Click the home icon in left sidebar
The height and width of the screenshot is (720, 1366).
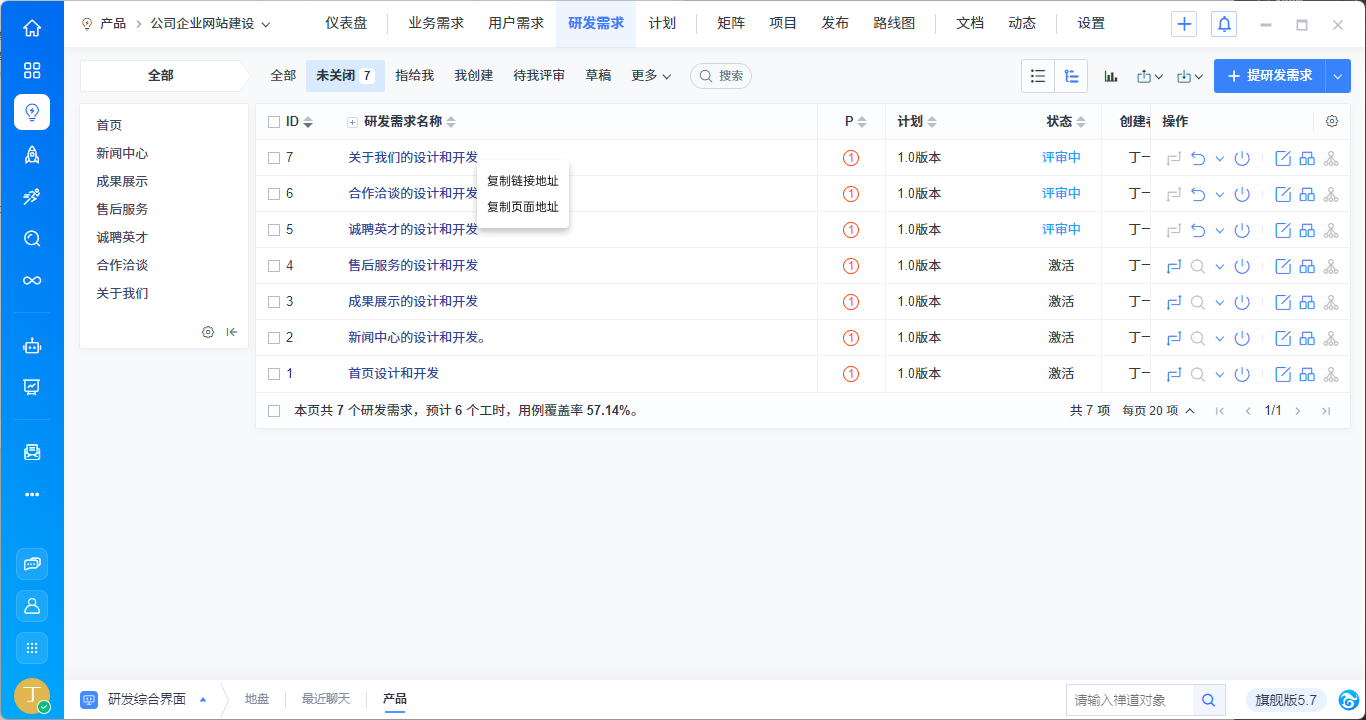[x=32, y=28]
